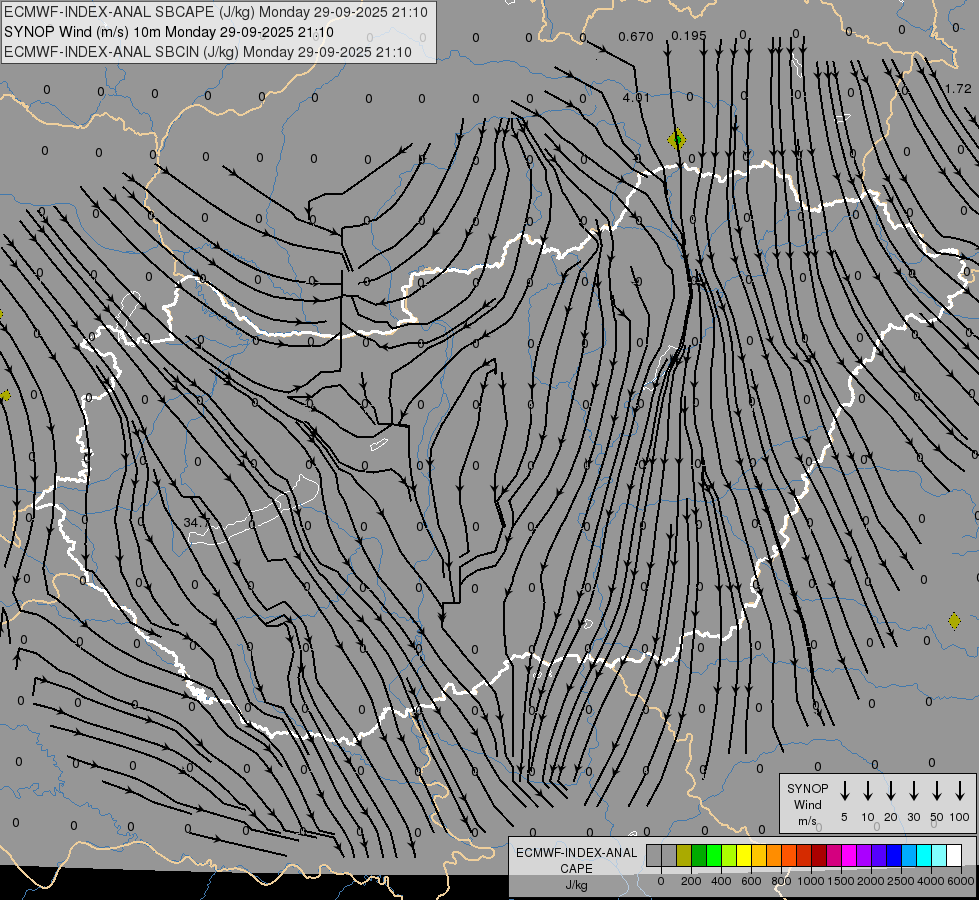Select the bright green CAPE legend swatch
Image resolution: width=979 pixels, height=900 pixels.
[714, 855]
